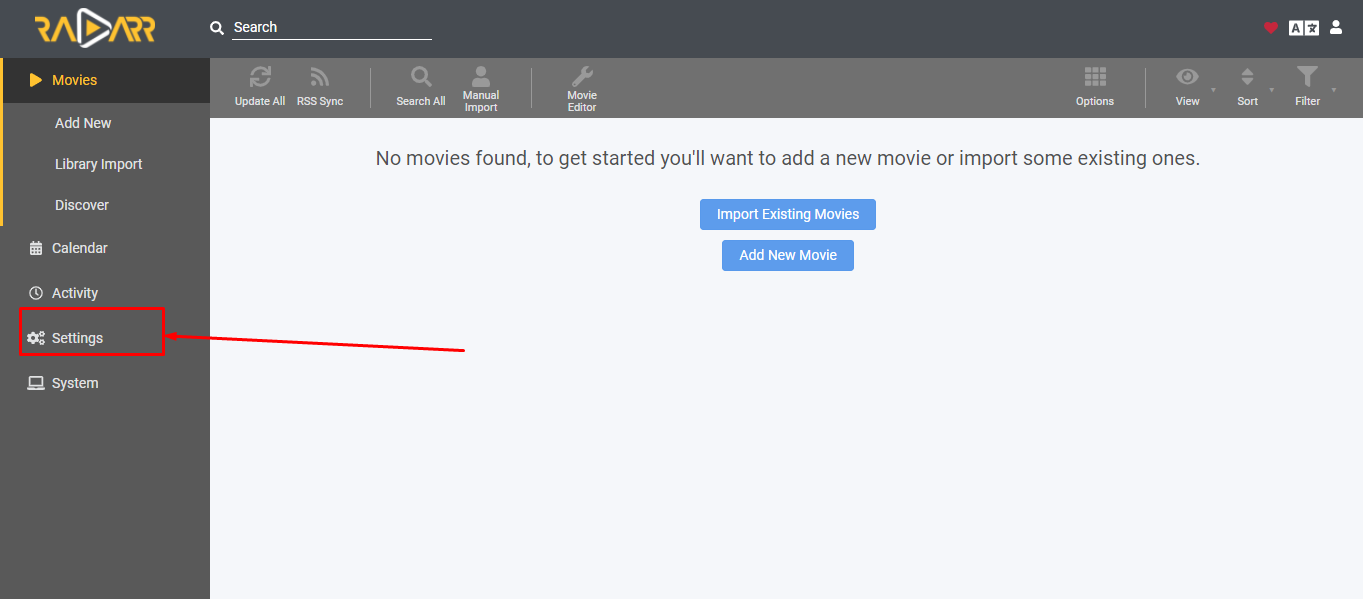Viewport: 1363px width, 599px height.
Task: Click the translation icon in the top bar
Action: point(1303,27)
